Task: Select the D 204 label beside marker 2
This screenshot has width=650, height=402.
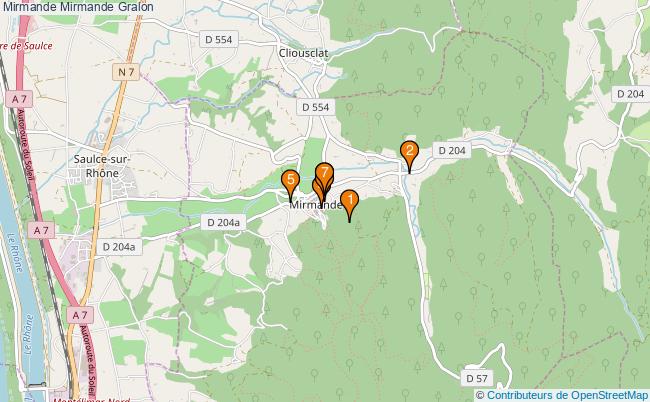Action: click(x=452, y=150)
